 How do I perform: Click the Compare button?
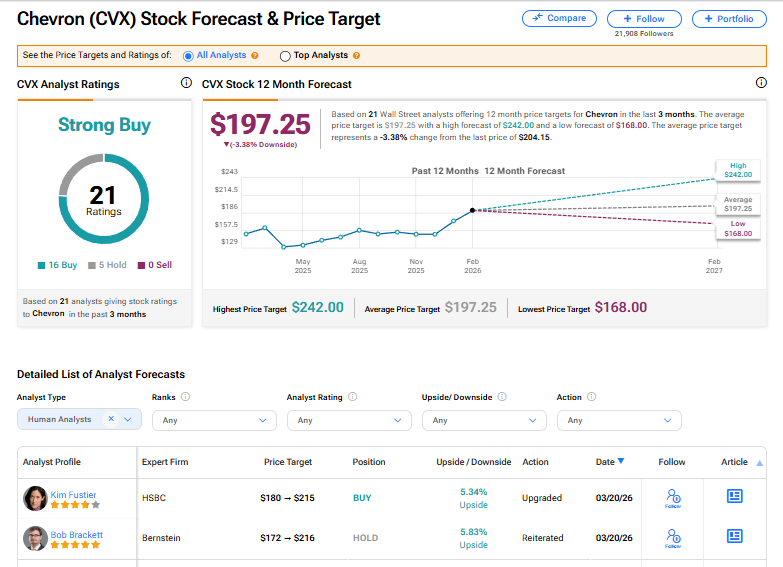[x=559, y=18]
